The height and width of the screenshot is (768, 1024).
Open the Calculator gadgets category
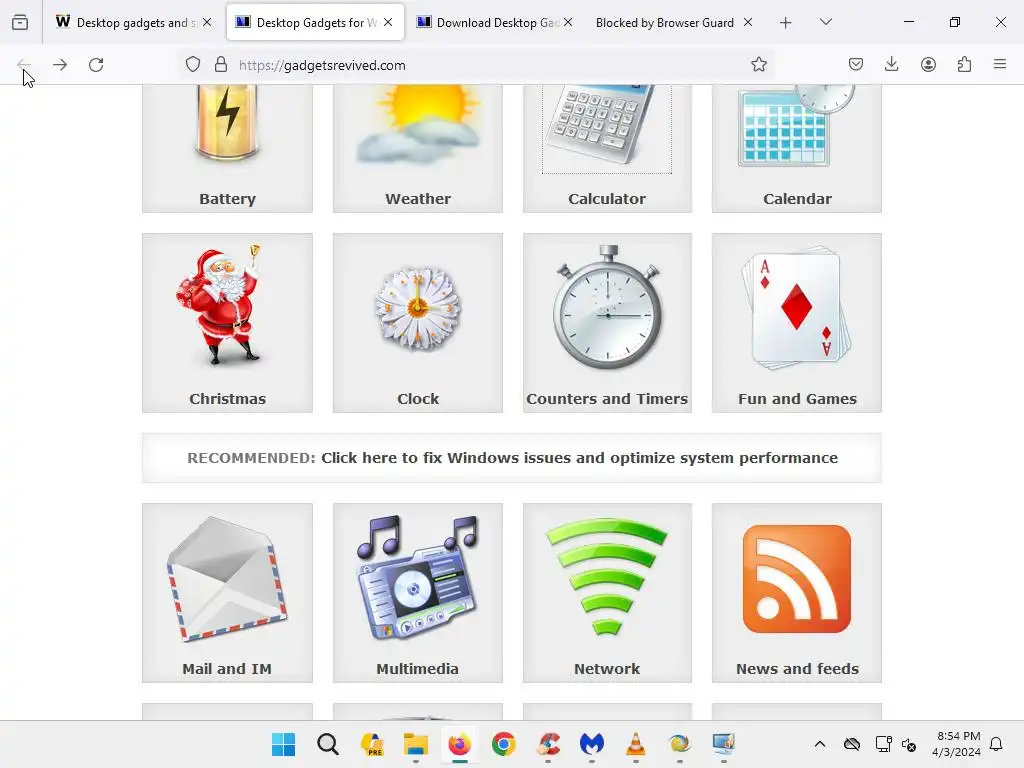(x=607, y=148)
